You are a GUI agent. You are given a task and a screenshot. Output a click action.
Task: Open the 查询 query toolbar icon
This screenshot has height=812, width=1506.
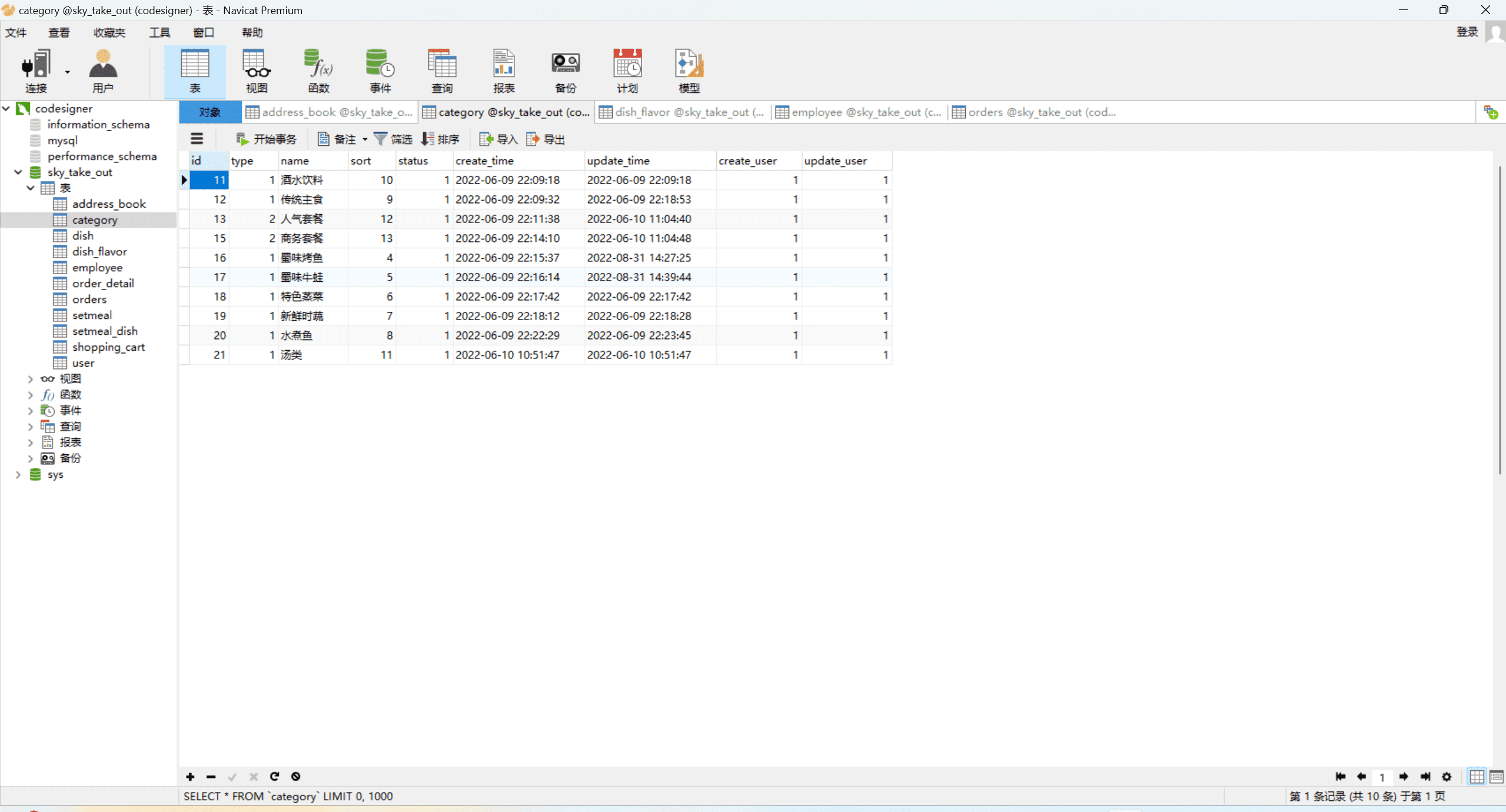(442, 71)
